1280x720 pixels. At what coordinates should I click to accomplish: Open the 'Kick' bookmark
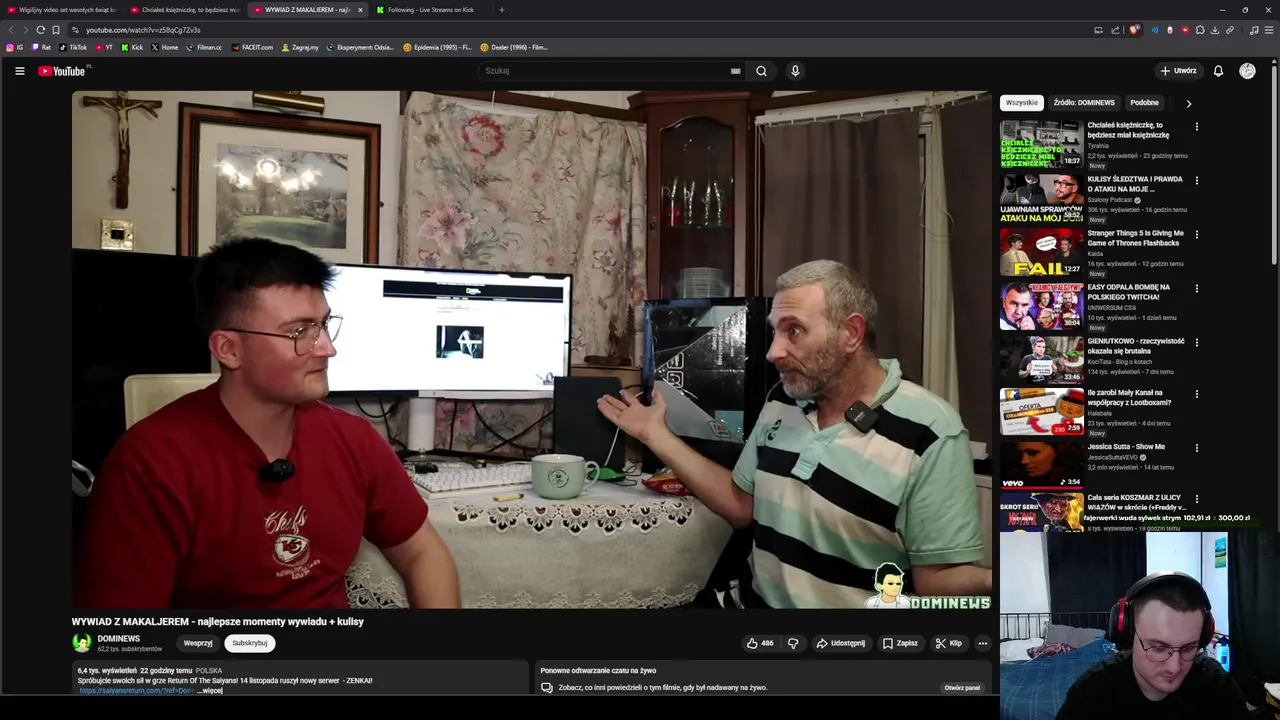[133, 47]
